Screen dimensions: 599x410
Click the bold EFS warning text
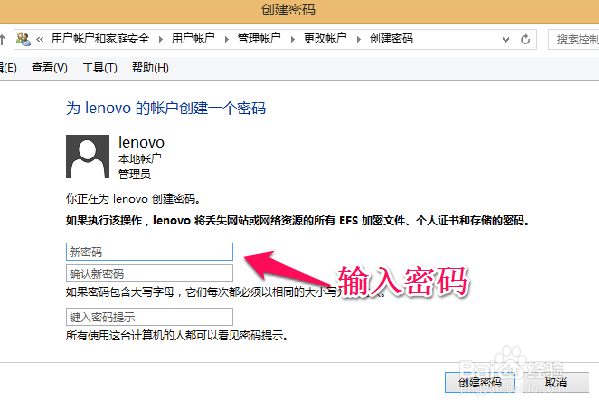pos(297,220)
